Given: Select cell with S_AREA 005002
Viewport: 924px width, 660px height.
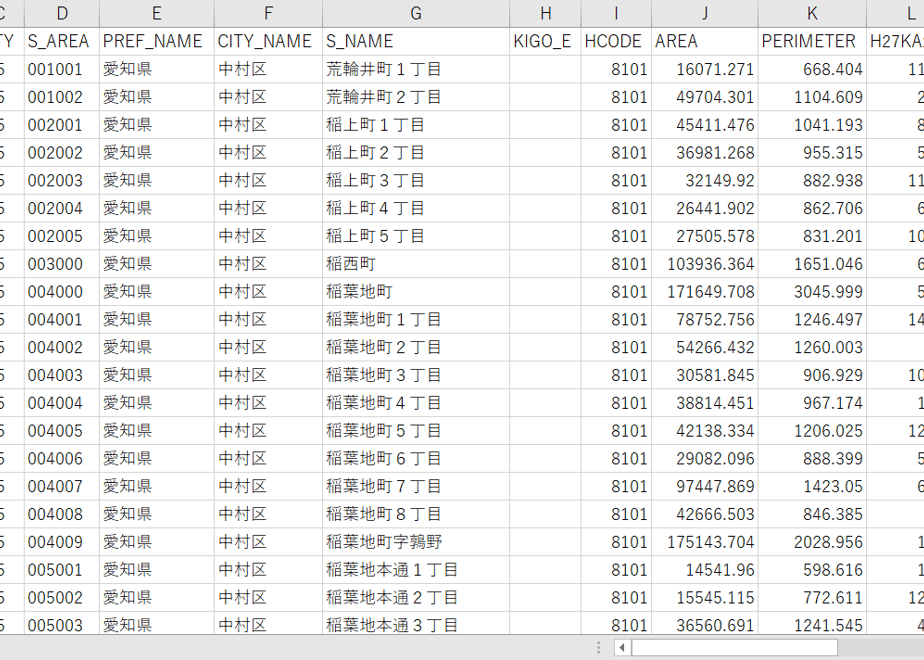Looking at the screenshot, I should tap(62, 598).
